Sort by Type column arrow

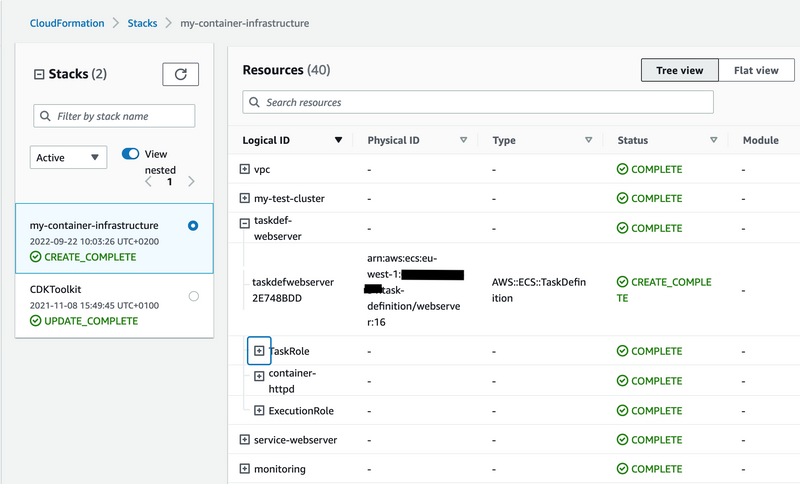(x=588, y=140)
